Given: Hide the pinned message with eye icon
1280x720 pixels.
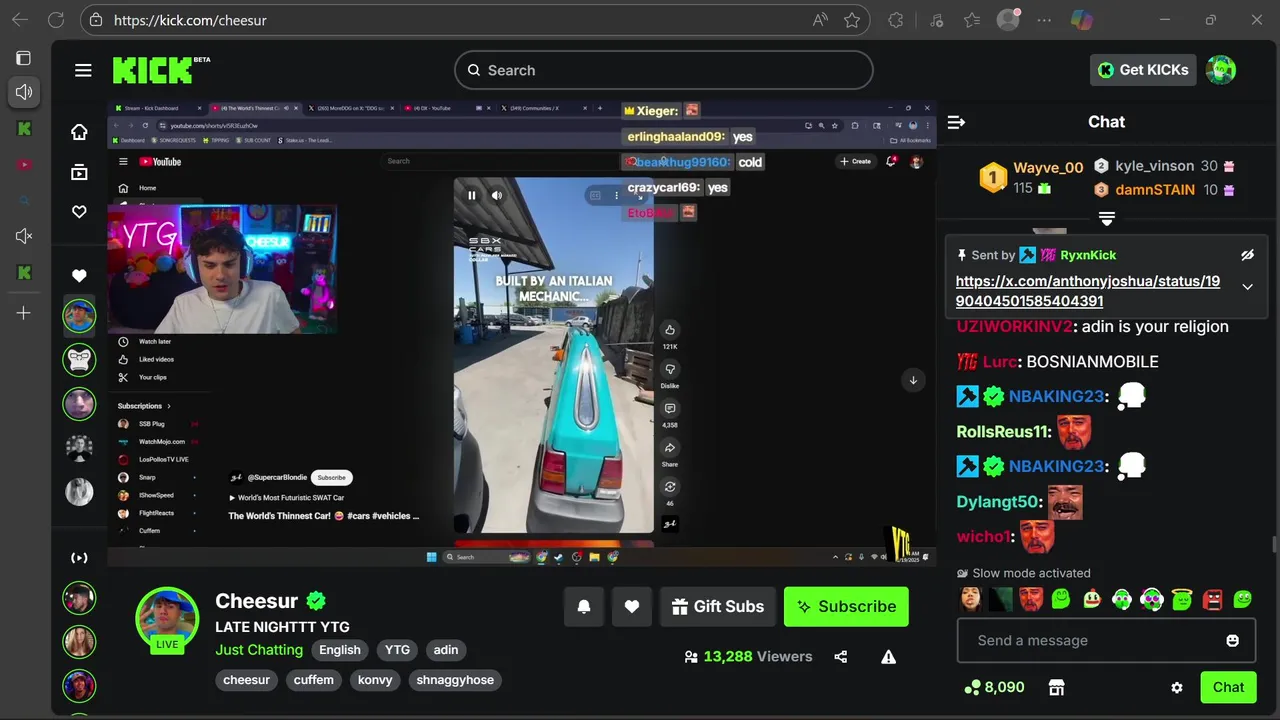Looking at the screenshot, I should tap(1247, 255).
